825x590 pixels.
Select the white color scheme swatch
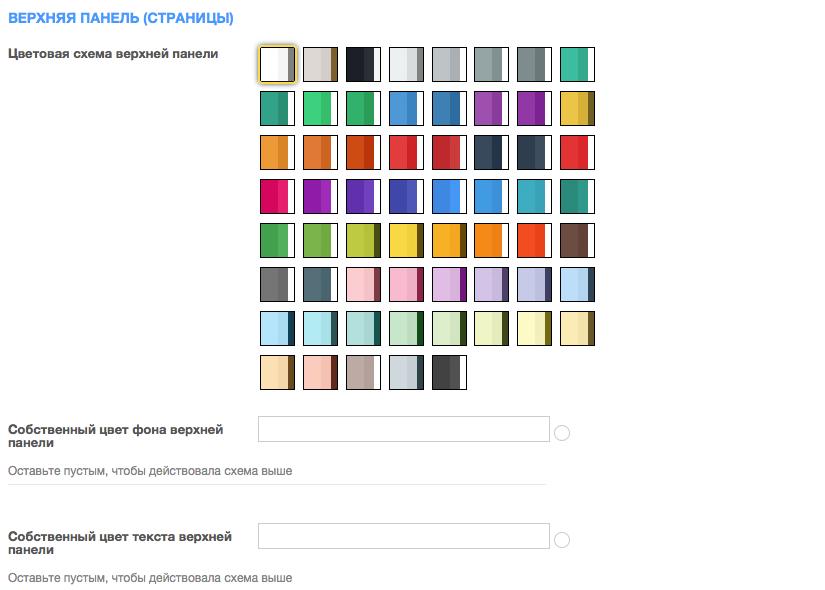[277, 64]
